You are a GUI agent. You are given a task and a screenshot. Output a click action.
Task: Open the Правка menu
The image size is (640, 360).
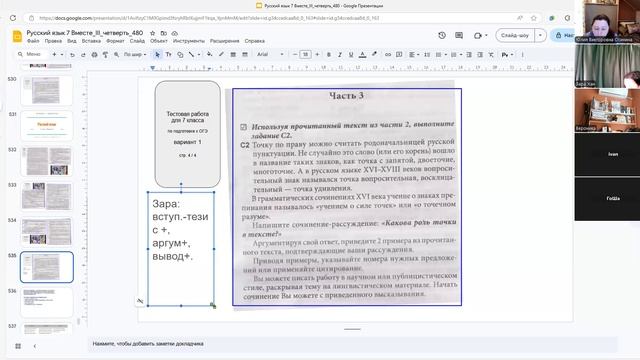53,41
